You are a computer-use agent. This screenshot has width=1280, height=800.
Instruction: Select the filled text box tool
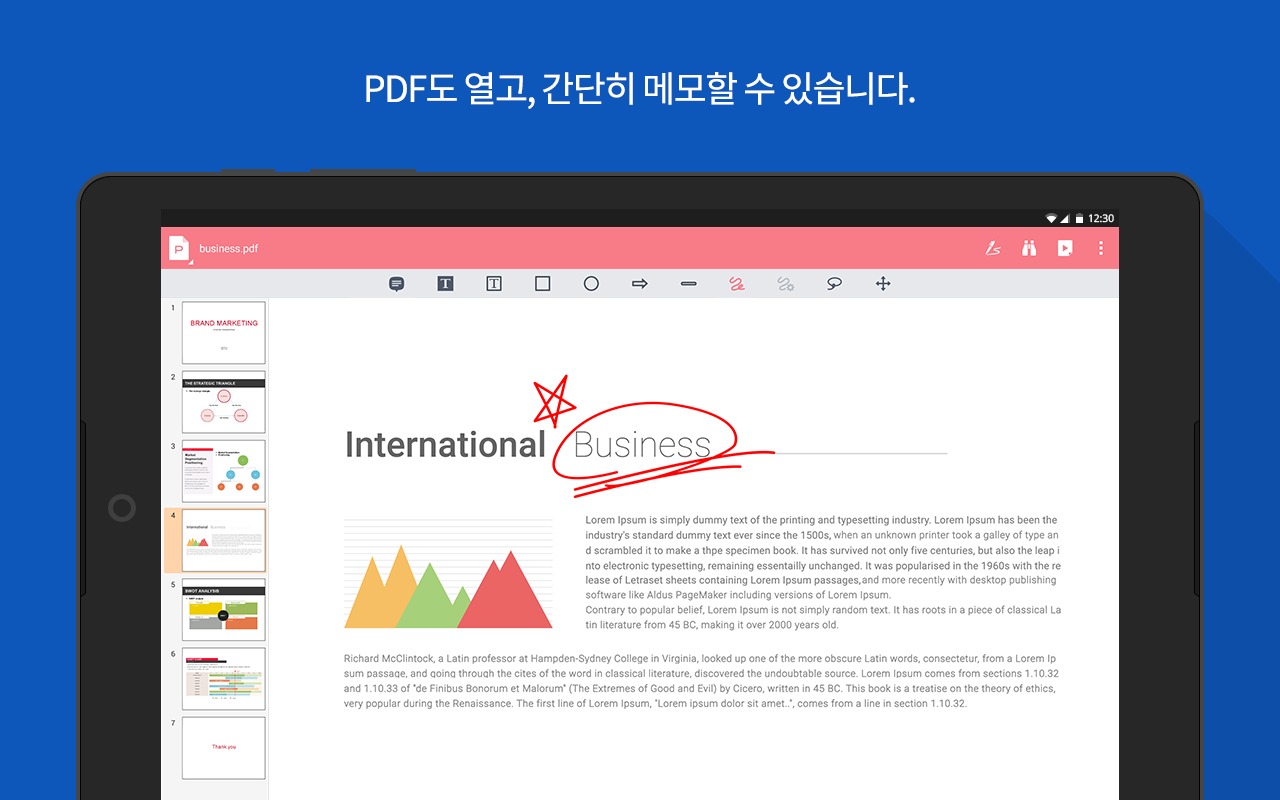[445, 284]
